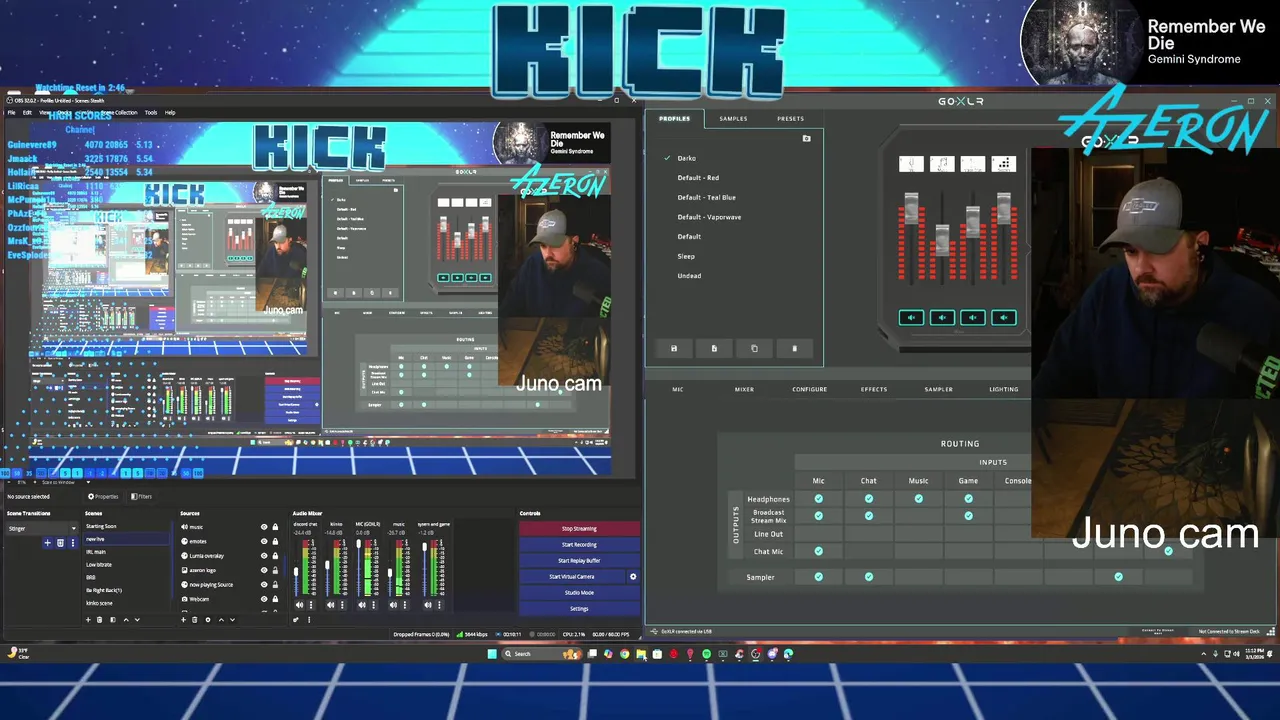Lock the music source in OBS
This screenshot has width=1280, height=720.
(x=275, y=527)
